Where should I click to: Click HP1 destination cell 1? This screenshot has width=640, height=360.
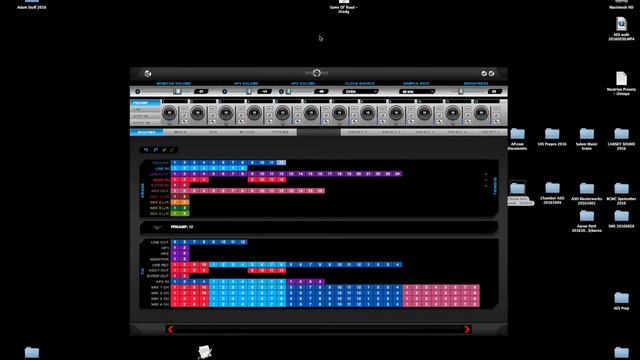(175, 248)
